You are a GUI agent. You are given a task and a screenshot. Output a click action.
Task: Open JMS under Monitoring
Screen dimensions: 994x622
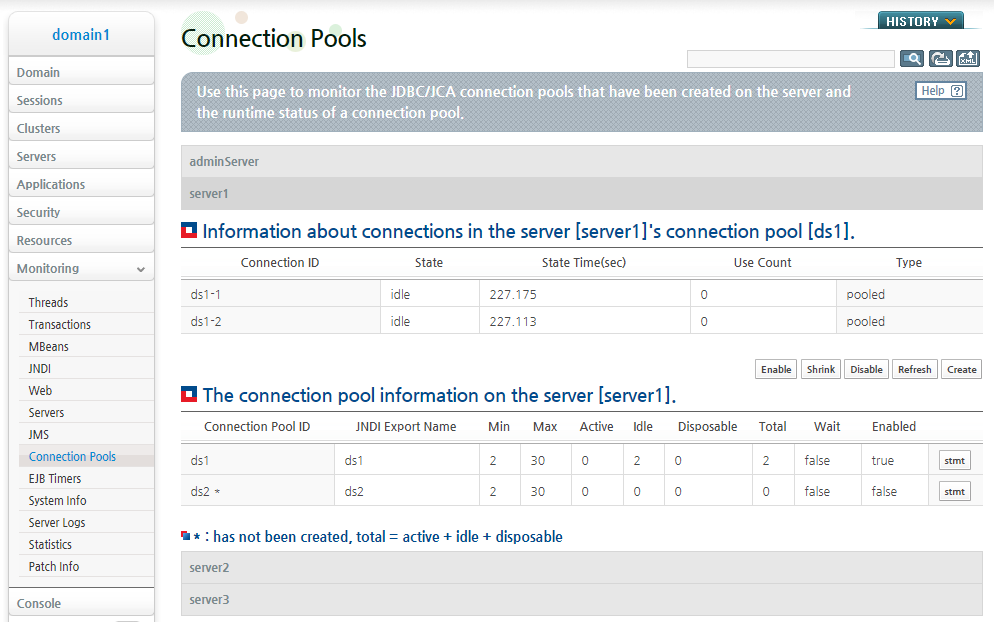[x=39, y=434]
